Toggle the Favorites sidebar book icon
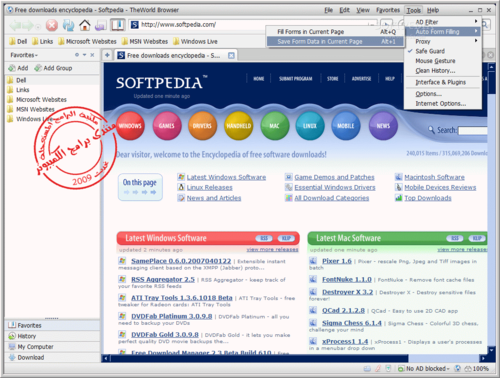The width and height of the screenshot is (500, 378). coord(117,25)
